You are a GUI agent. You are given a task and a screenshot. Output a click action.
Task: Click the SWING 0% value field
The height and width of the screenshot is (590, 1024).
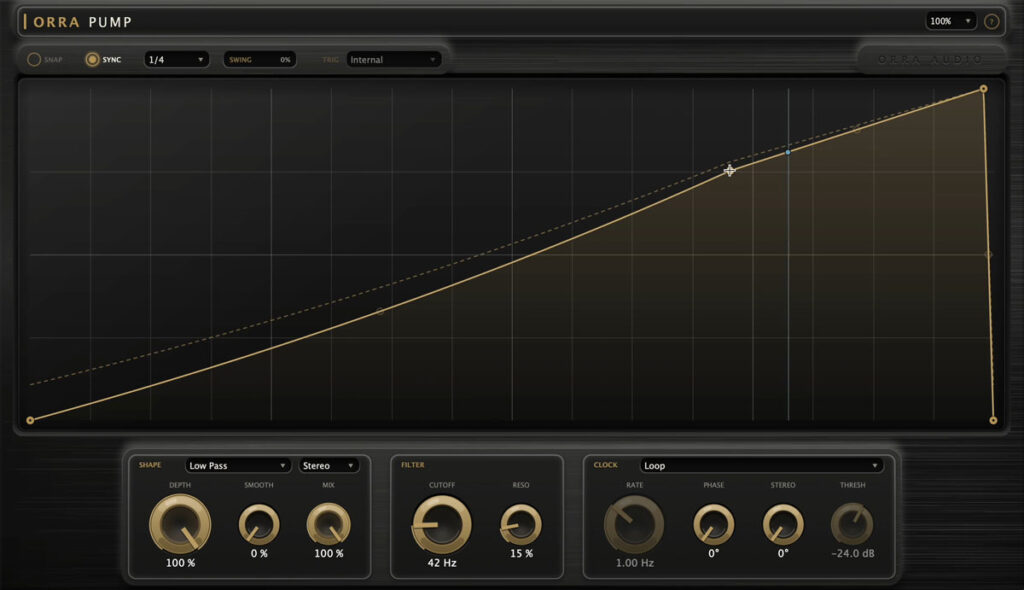[260, 59]
